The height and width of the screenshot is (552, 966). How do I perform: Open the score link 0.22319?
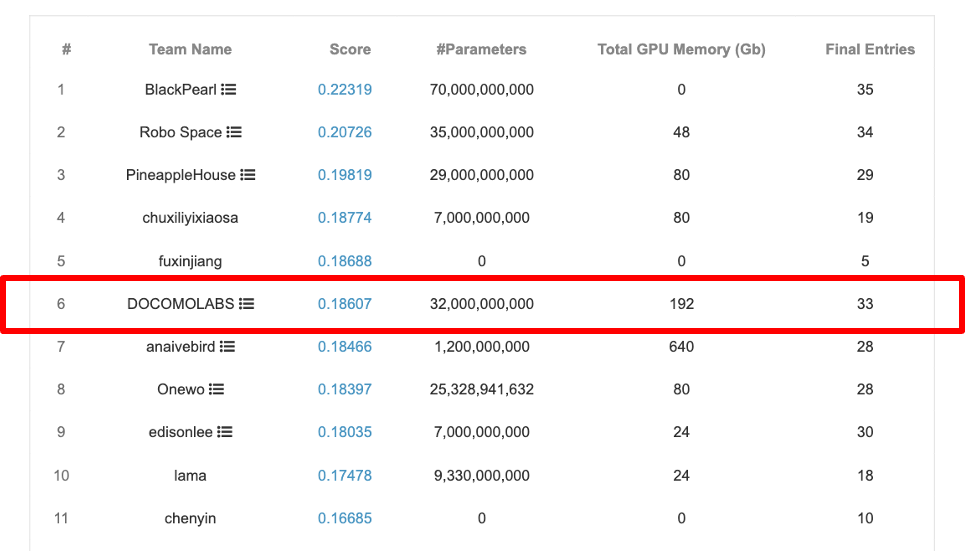(x=344, y=89)
